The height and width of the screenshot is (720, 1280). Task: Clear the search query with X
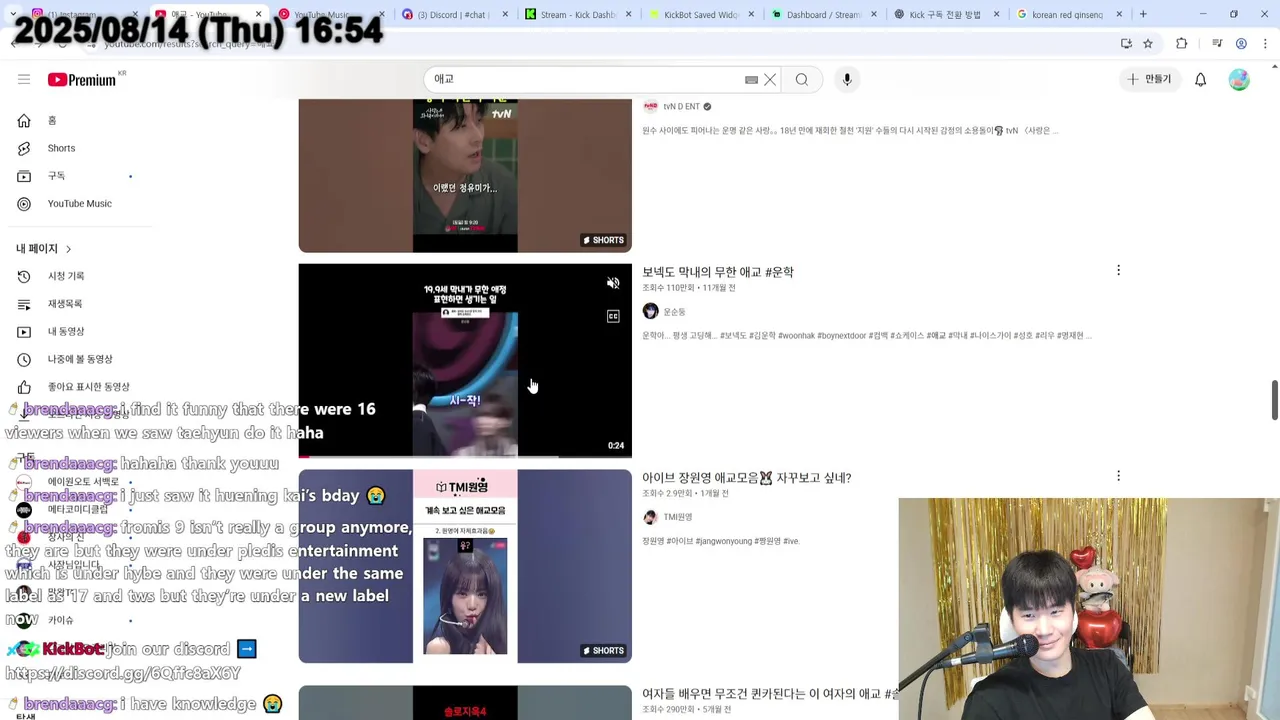pyautogui.click(x=770, y=79)
